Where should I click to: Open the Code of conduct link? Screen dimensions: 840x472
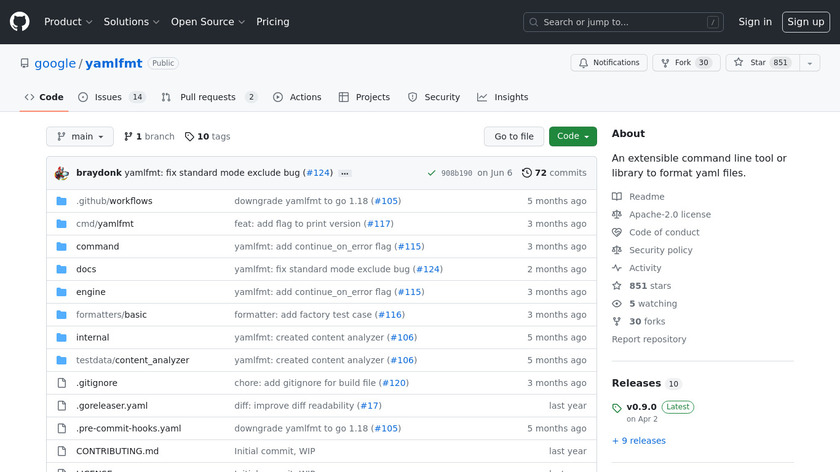(x=655, y=232)
